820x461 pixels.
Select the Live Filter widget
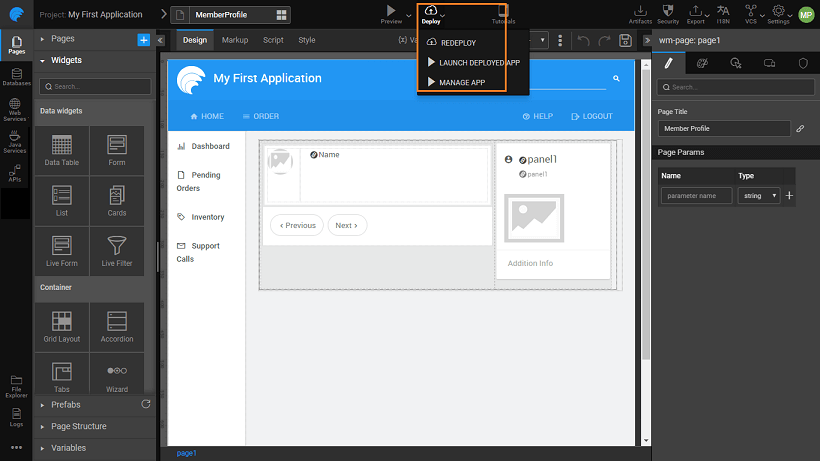[116, 249]
